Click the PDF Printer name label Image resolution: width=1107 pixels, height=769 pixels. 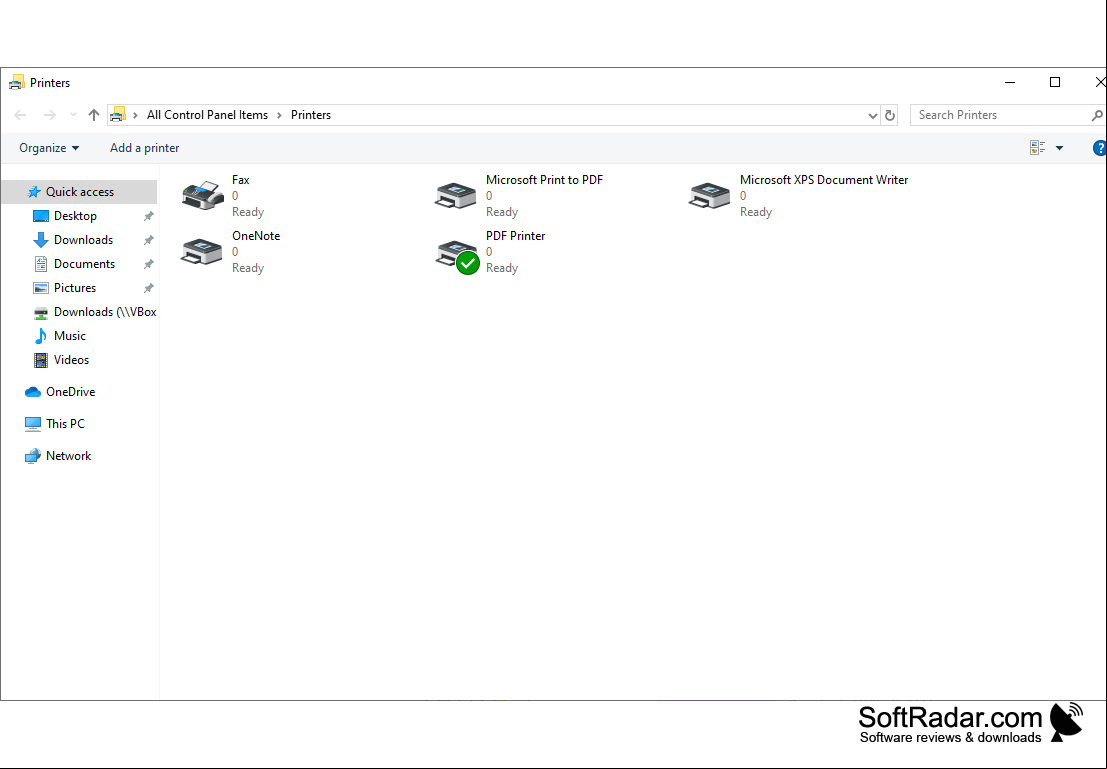tap(515, 236)
